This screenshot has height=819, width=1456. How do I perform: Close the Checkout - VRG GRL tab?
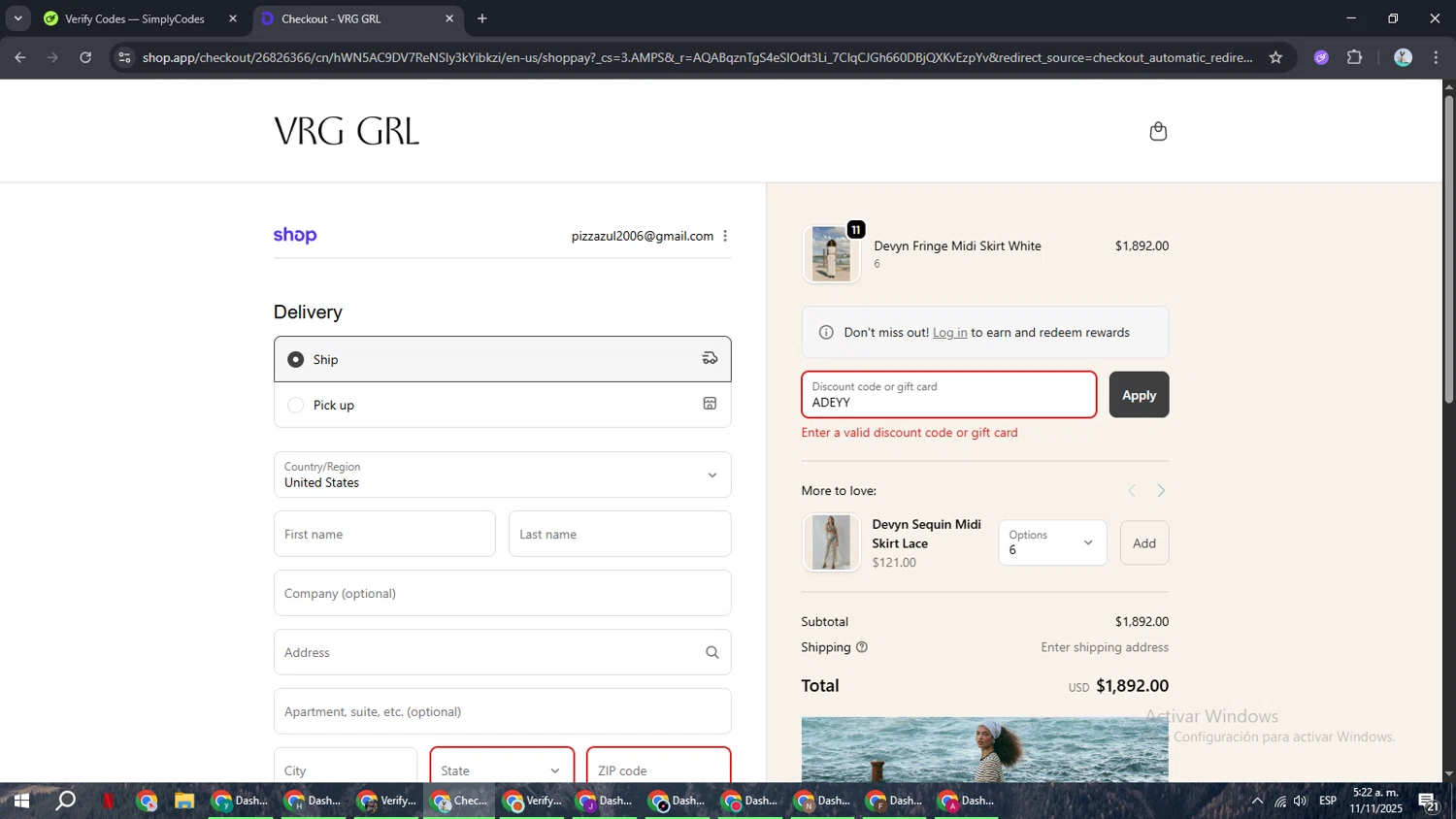(x=449, y=18)
